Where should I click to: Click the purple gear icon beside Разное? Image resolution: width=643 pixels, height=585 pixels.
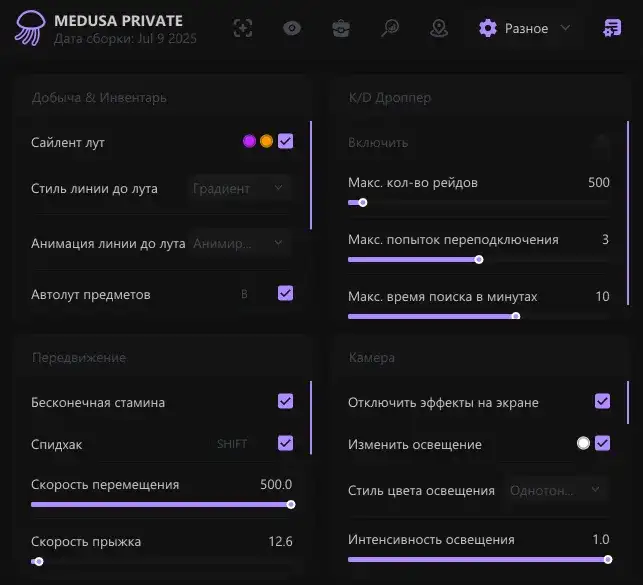click(488, 29)
